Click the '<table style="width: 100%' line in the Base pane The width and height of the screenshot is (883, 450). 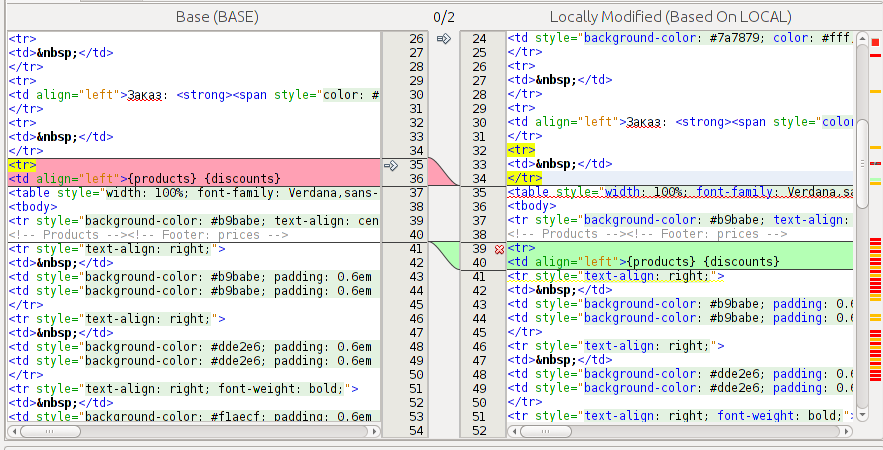(x=194, y=193)
